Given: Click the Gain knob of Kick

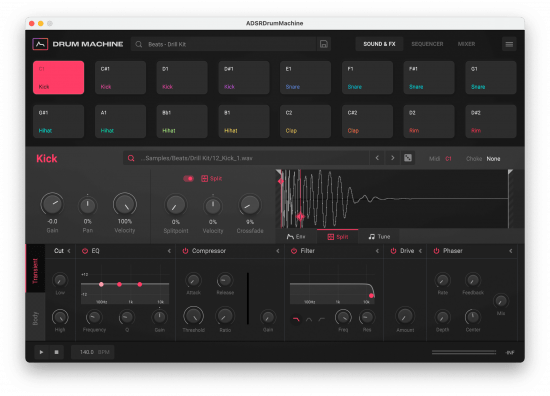Looking at the screenshot, I should coord(52,204).
